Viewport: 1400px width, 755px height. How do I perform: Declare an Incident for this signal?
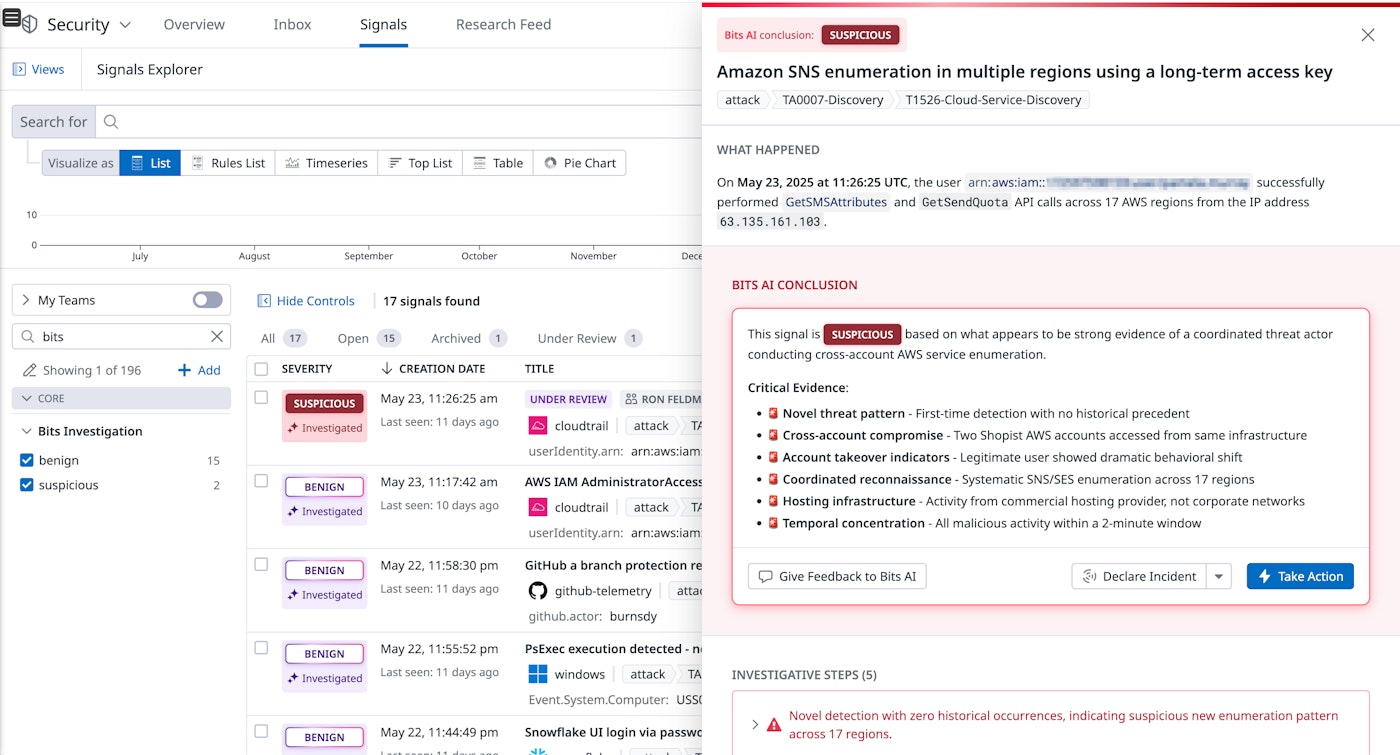point(1139,576)
